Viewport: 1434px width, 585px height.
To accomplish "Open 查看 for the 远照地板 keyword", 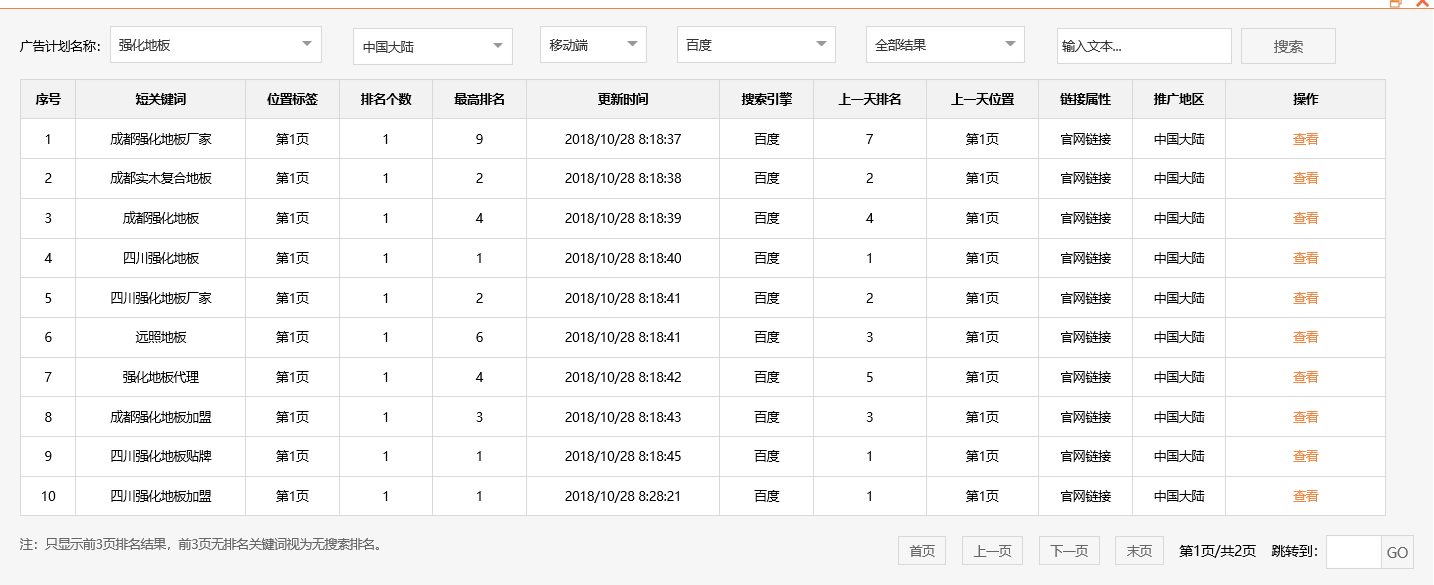I will click(x=1306, y=337).
